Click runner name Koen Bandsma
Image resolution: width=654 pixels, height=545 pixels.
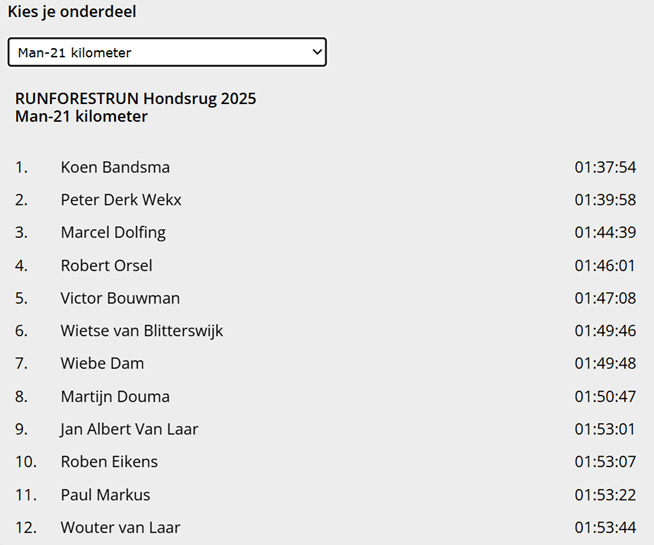point(115,167)
